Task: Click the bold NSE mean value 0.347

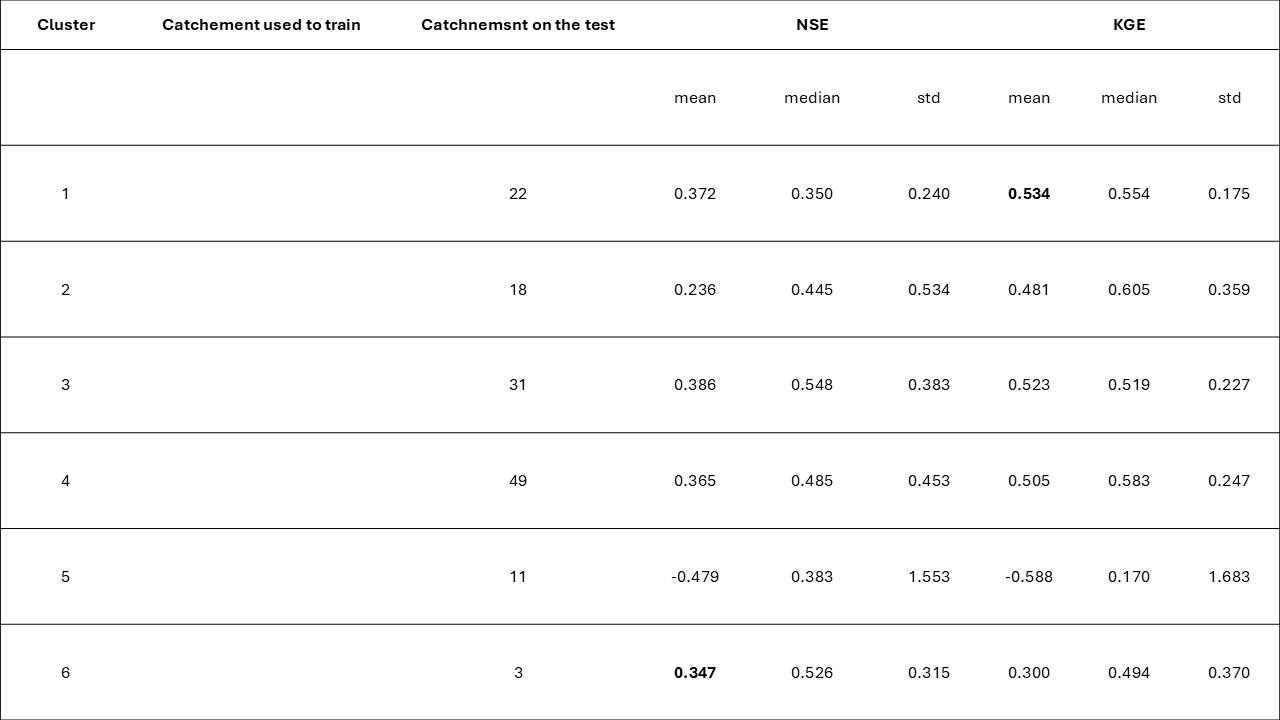Action: pyautogui.click(x=695, y=673)
